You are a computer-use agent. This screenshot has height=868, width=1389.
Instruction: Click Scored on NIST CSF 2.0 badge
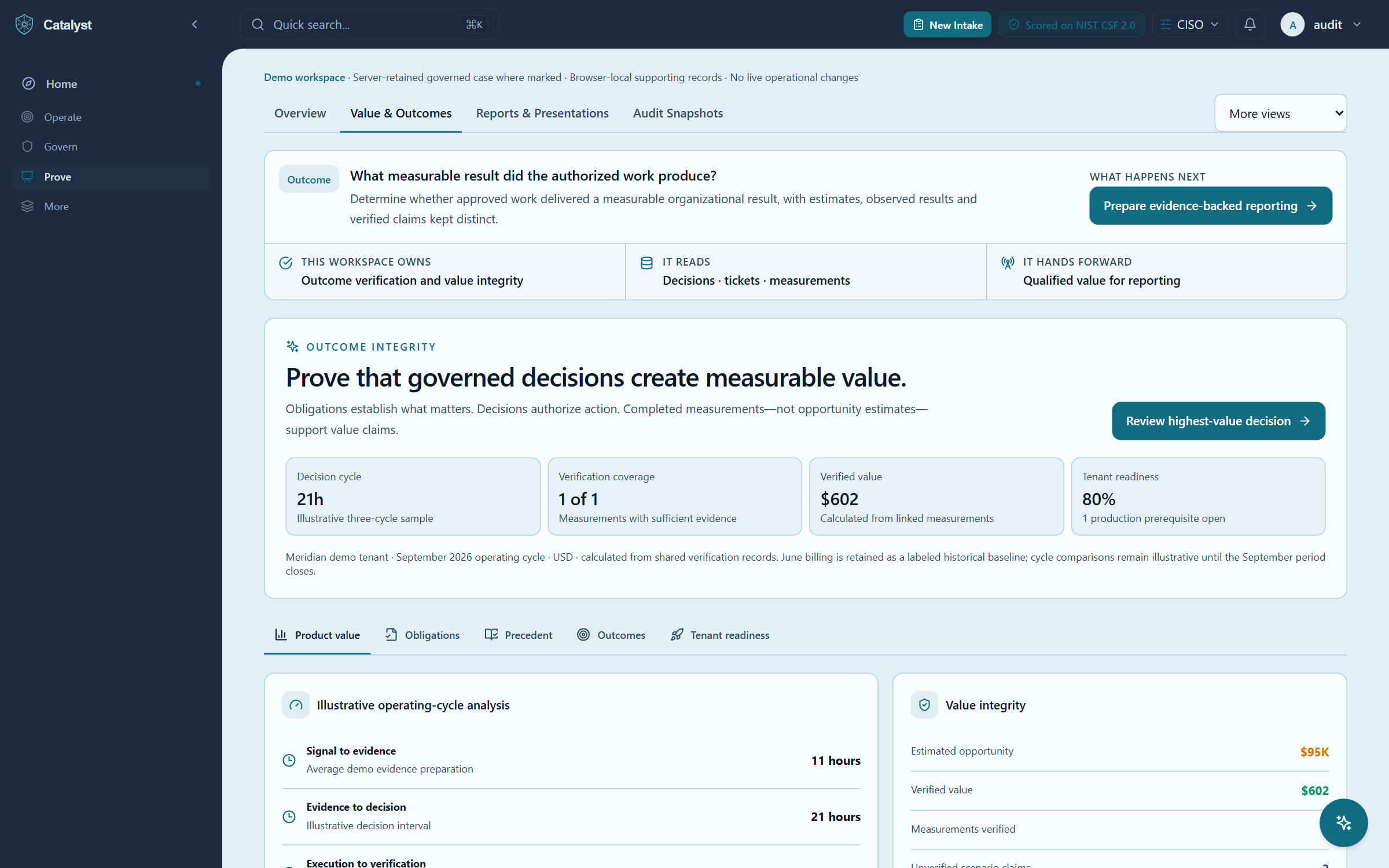click(1071, 24)
